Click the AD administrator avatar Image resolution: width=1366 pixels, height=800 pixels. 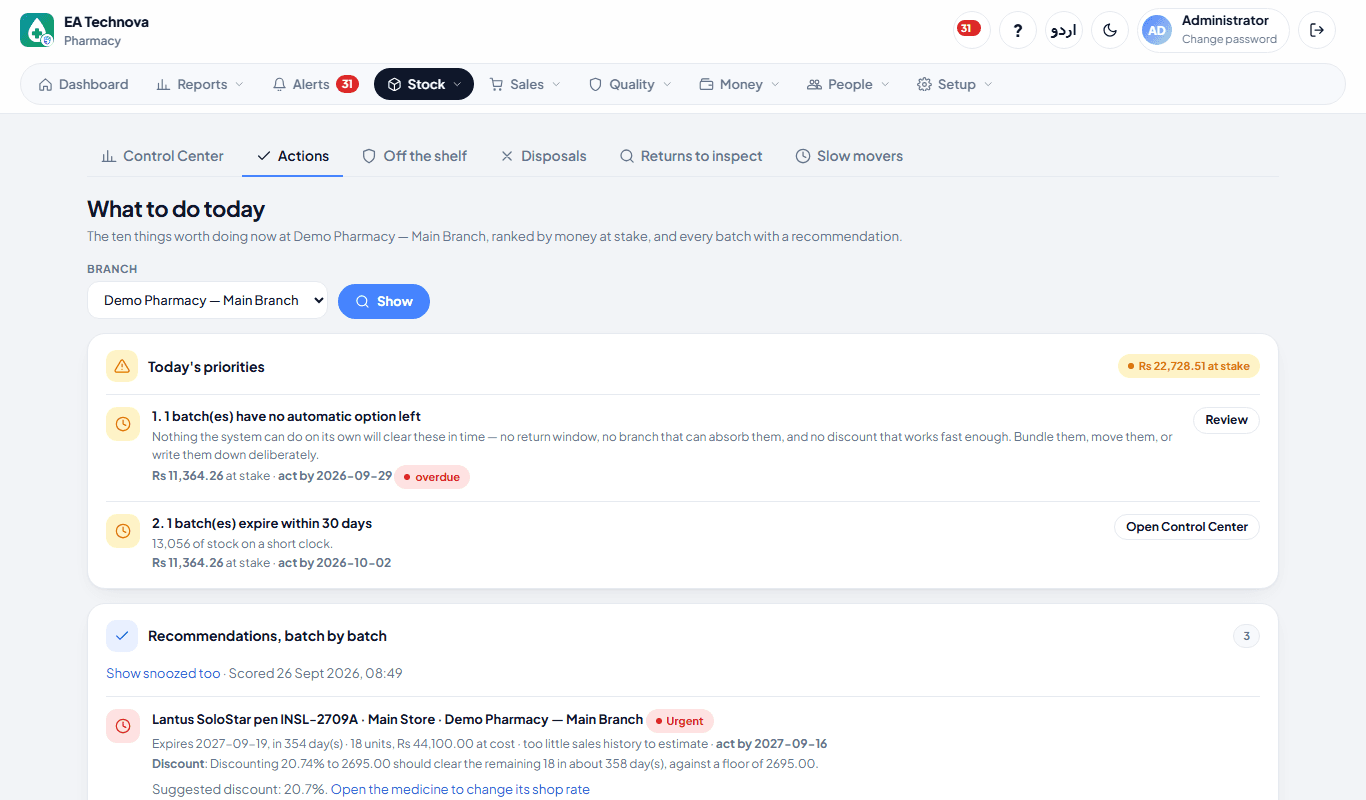coord(1157,30)
